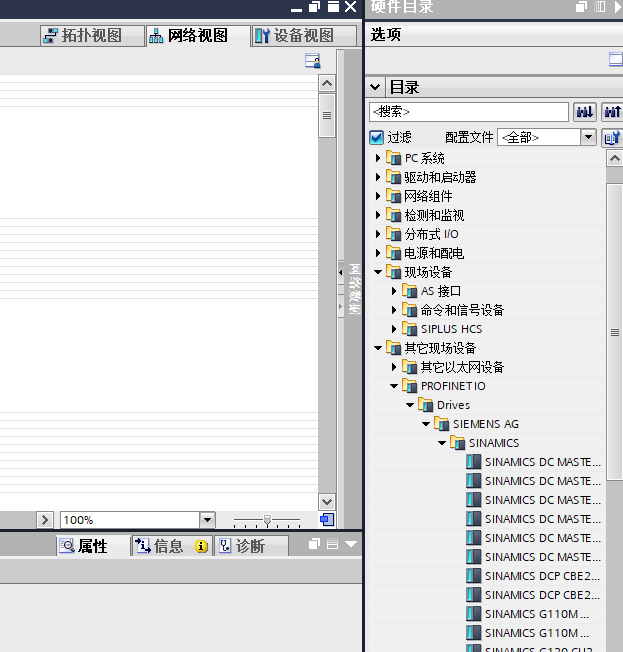Click the overview navigation icon at bottom right
Viewport: 623px width, 652px height.
pos(326,520)
